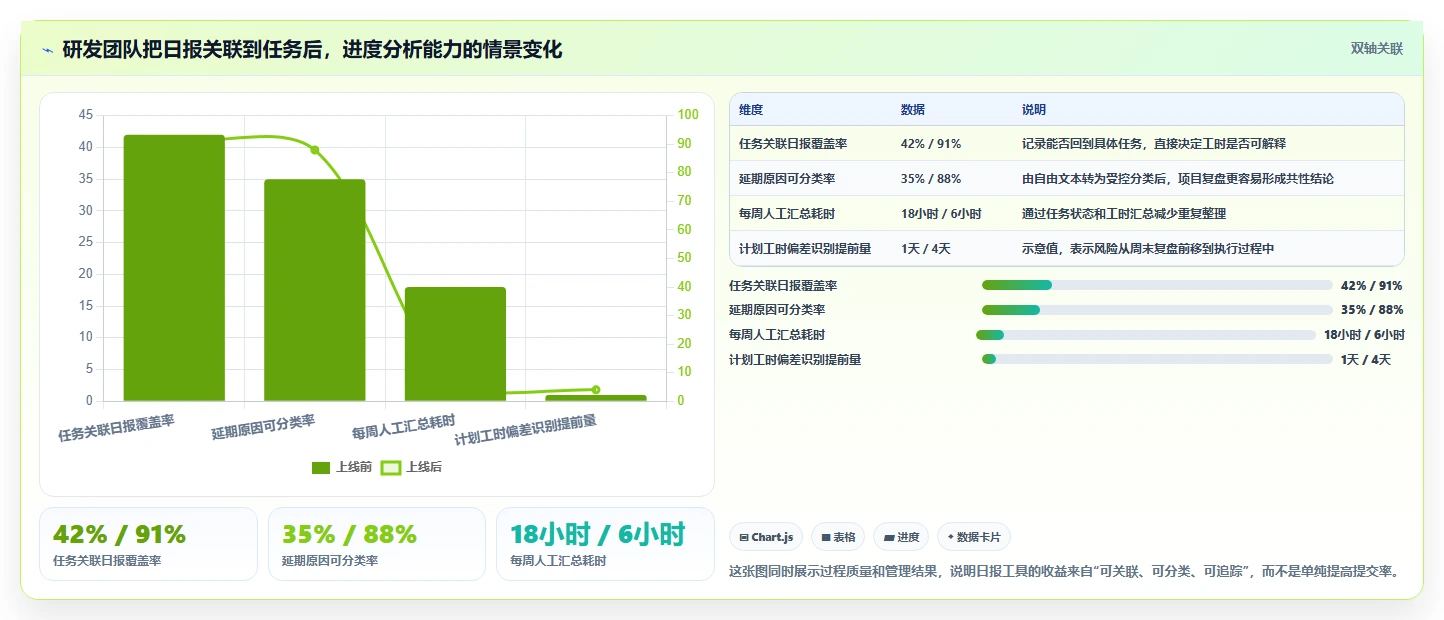Click the 表格 tag
Image resolution: width=1444 pixels, height=620 pixels.
(838, 537)
